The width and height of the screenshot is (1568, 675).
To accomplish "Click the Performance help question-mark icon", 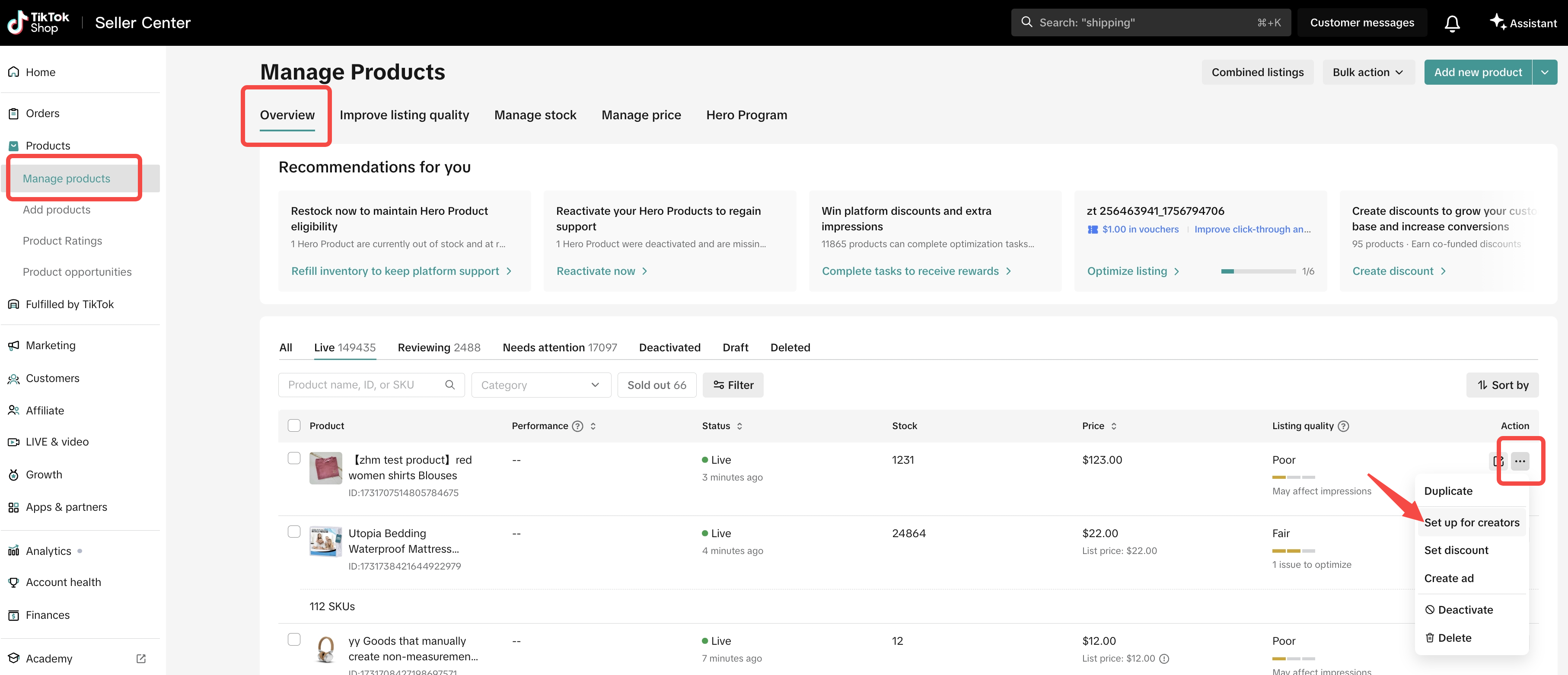I will [x=577, y=426].
